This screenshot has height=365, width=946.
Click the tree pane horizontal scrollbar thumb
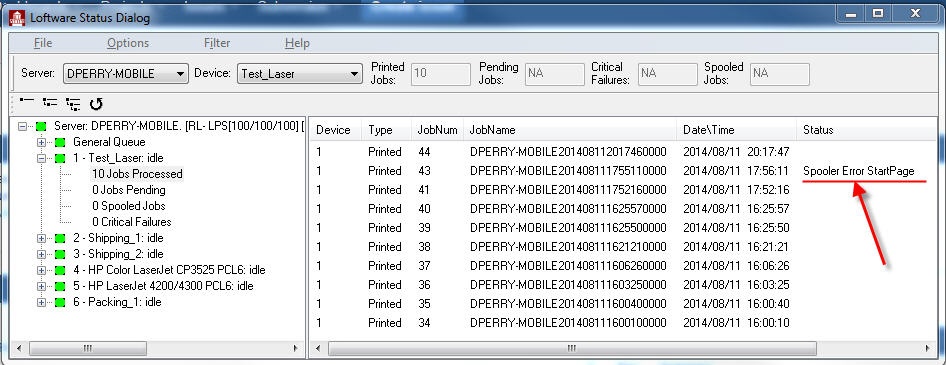tap(87, 348)
